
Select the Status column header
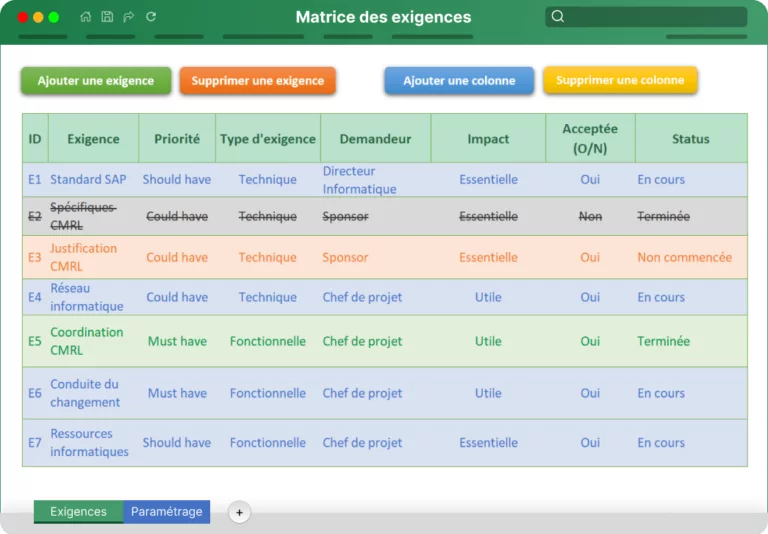click(x=691, y=139)
